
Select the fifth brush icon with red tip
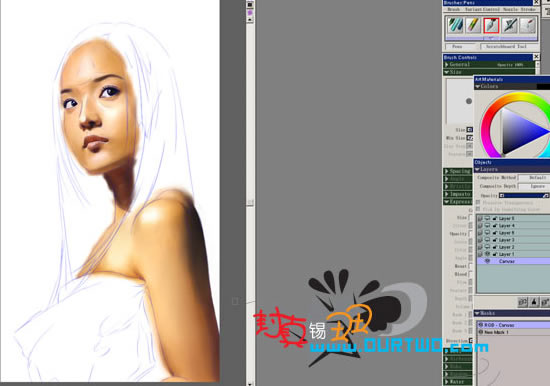527,25
